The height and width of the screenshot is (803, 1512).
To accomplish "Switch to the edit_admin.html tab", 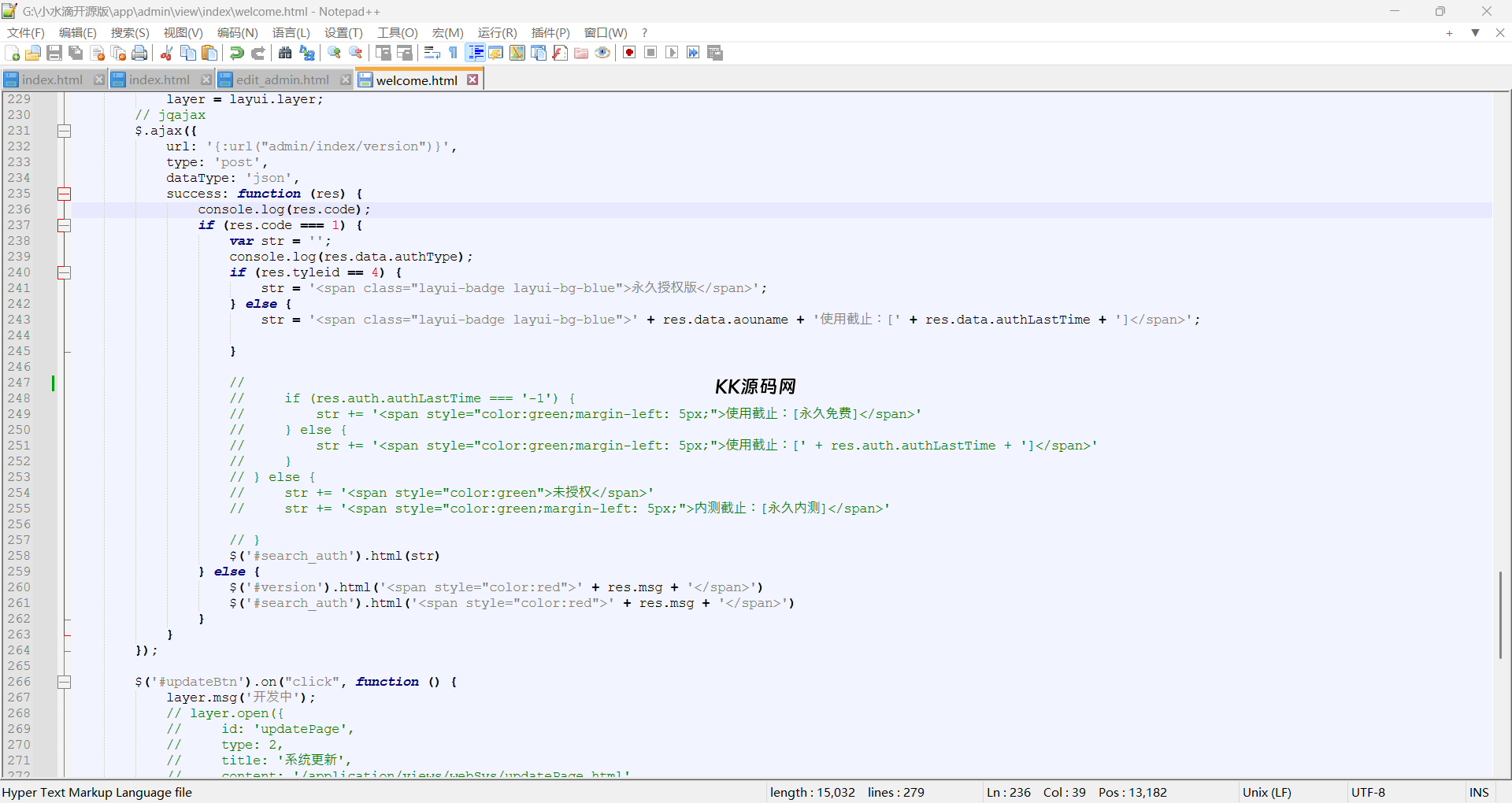I will coord(282,80).
